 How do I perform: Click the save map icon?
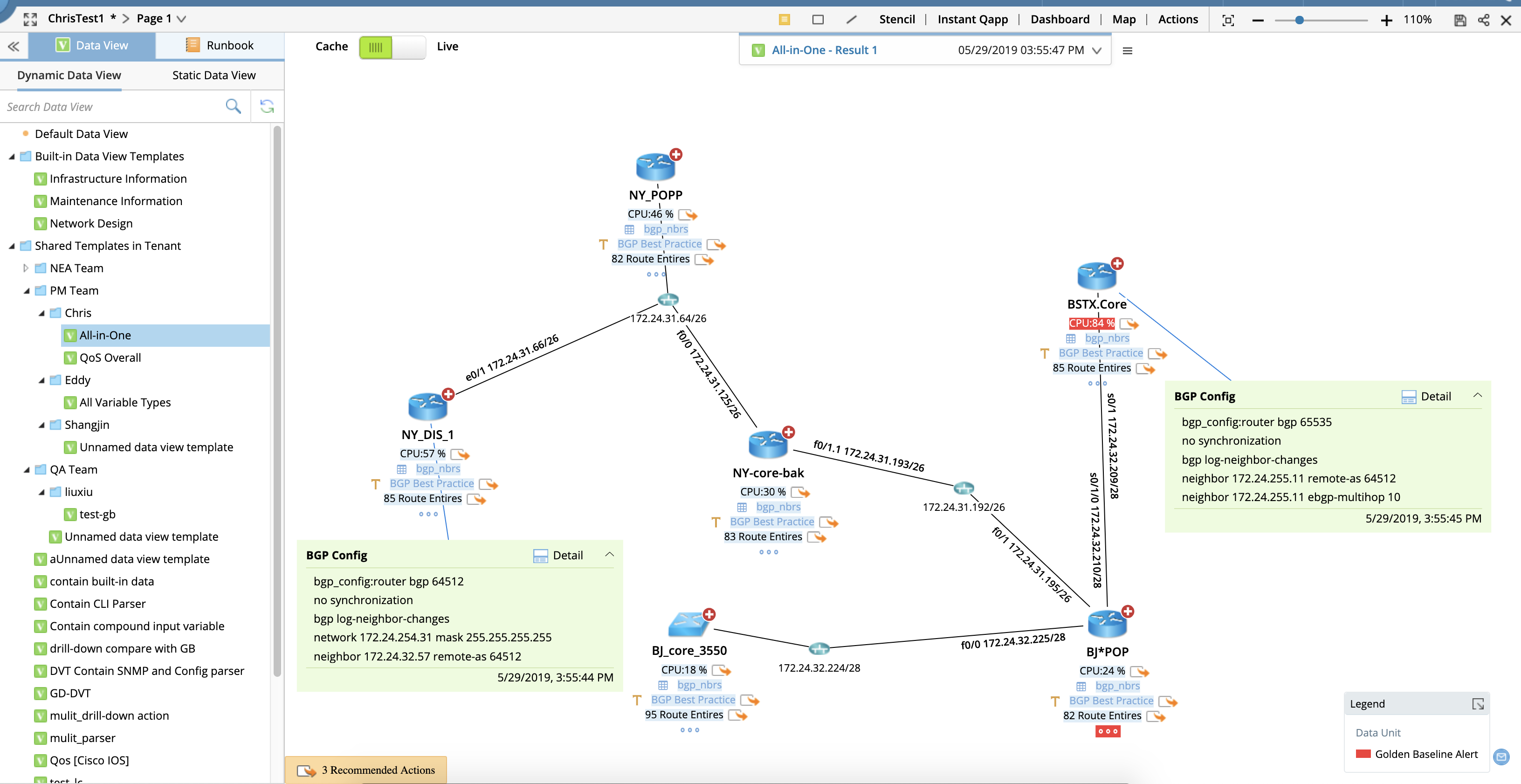1459,20
